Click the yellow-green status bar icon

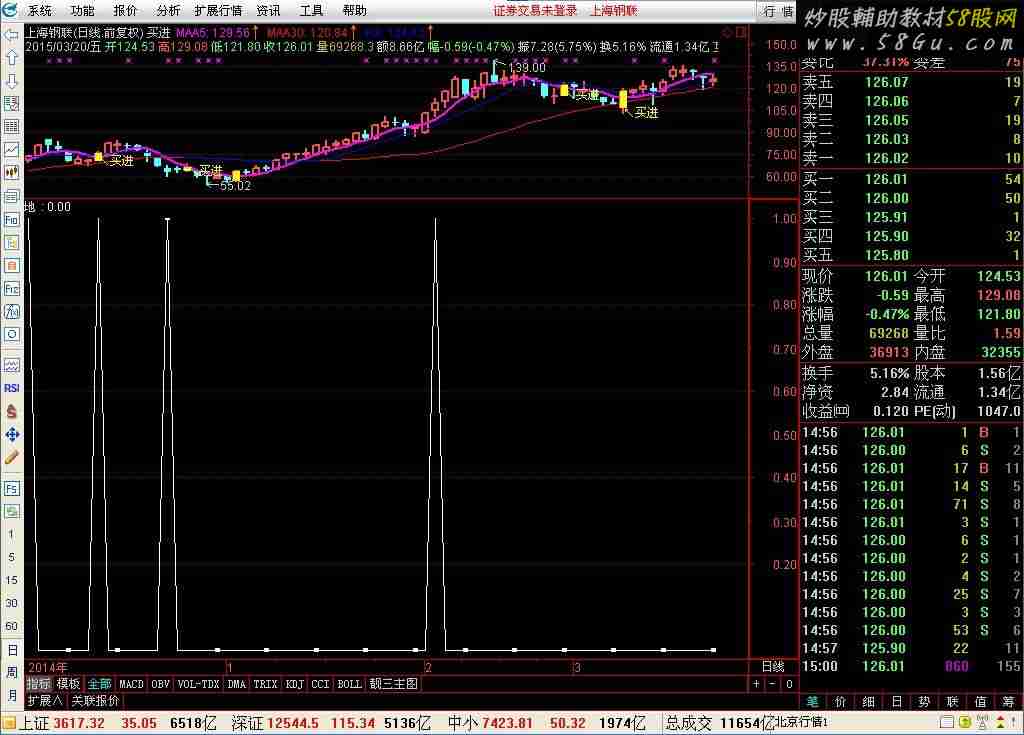coord(965,722)
